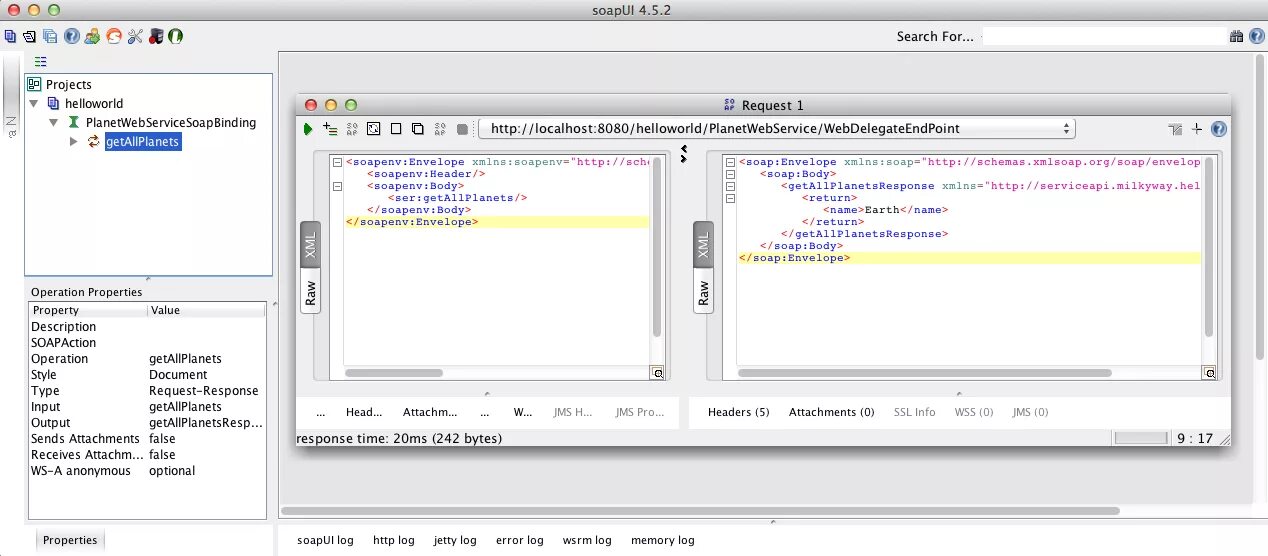Viewport: 1268px width, 556px height.
Task: Open response WSS (0) tab
Action: tap(973, 412)
